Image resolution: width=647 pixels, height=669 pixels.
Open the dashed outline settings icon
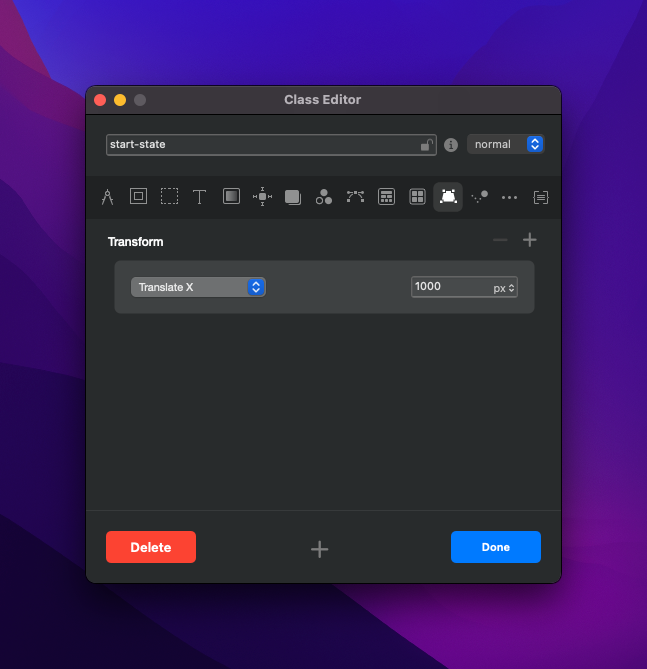pos(169,197)
